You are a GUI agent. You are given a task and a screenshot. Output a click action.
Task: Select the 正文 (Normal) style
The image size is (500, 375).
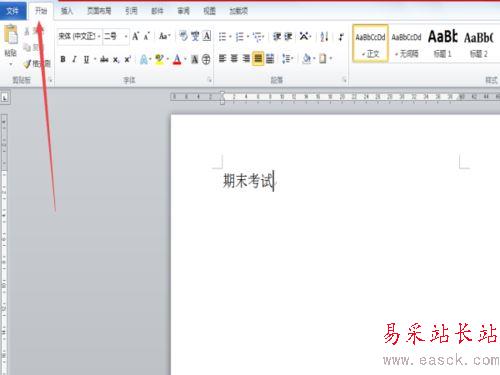pos(370,43)
